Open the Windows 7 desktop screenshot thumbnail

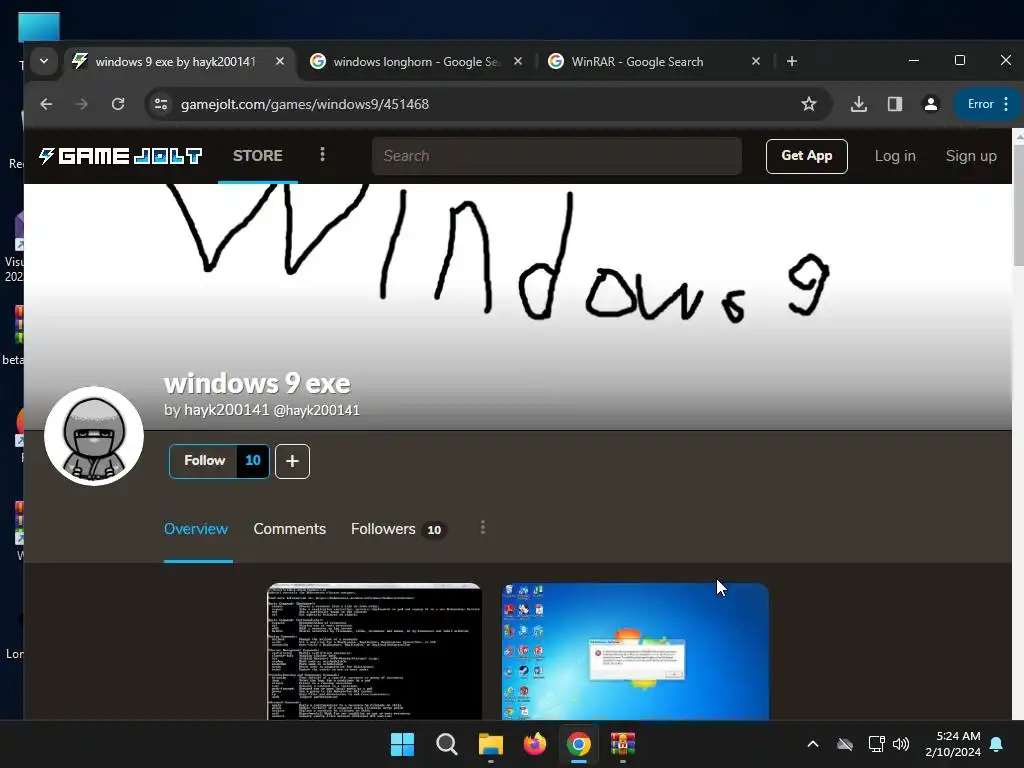[635, 652]
